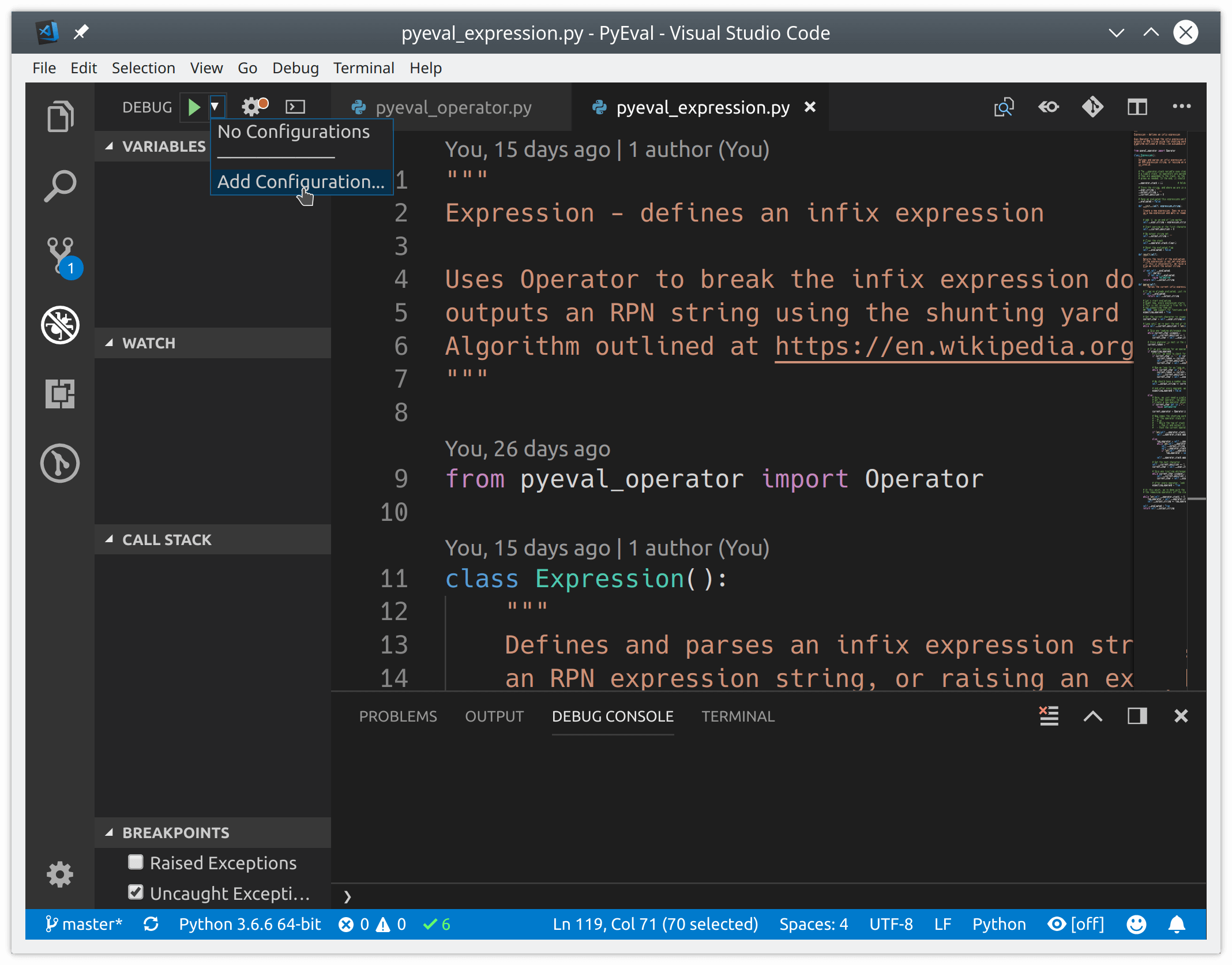Open the Terminal menu item
1232x965 pixels.
(x=363, y=67)
